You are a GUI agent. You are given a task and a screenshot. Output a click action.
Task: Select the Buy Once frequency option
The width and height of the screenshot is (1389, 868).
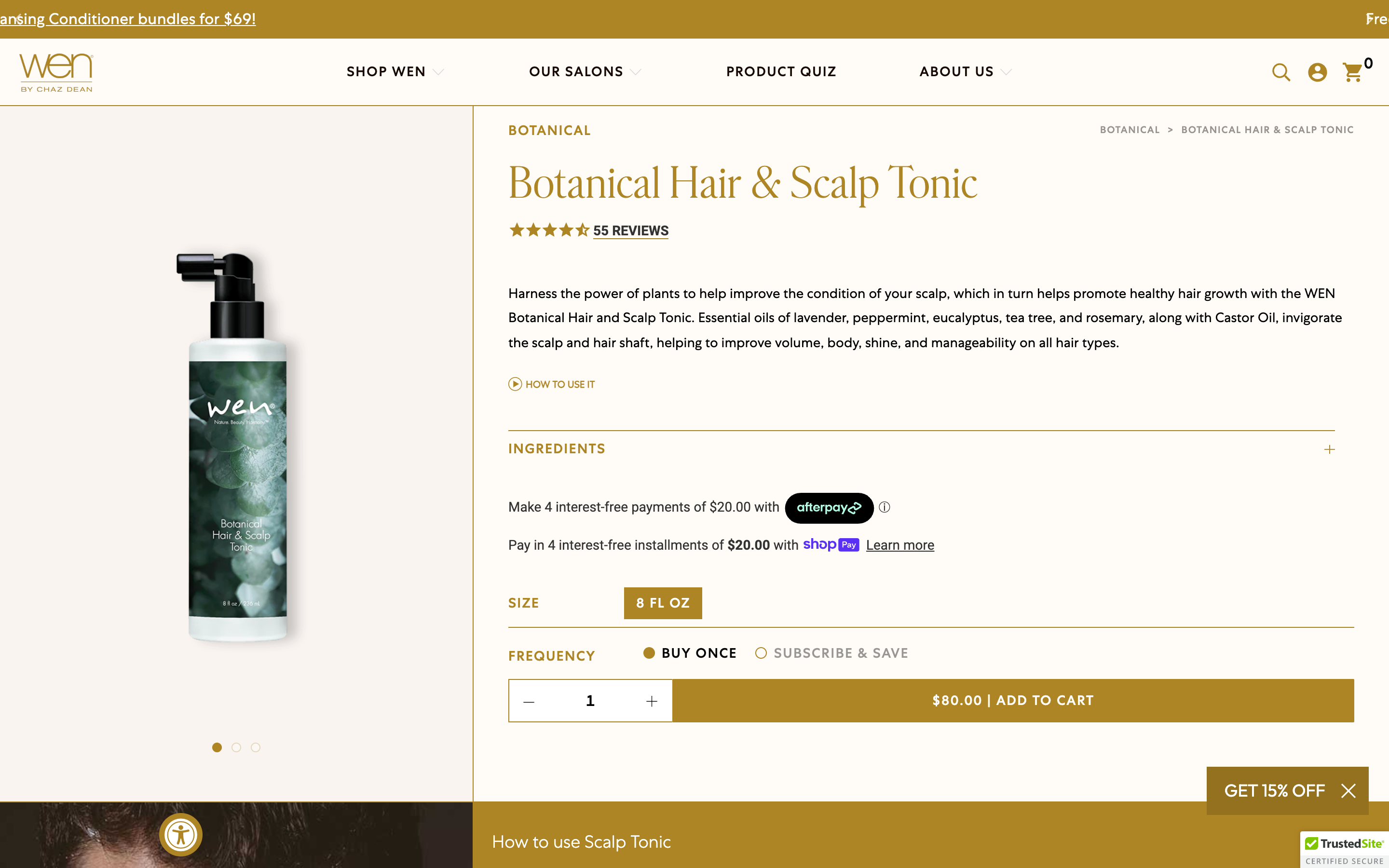[x=649, y=653]
